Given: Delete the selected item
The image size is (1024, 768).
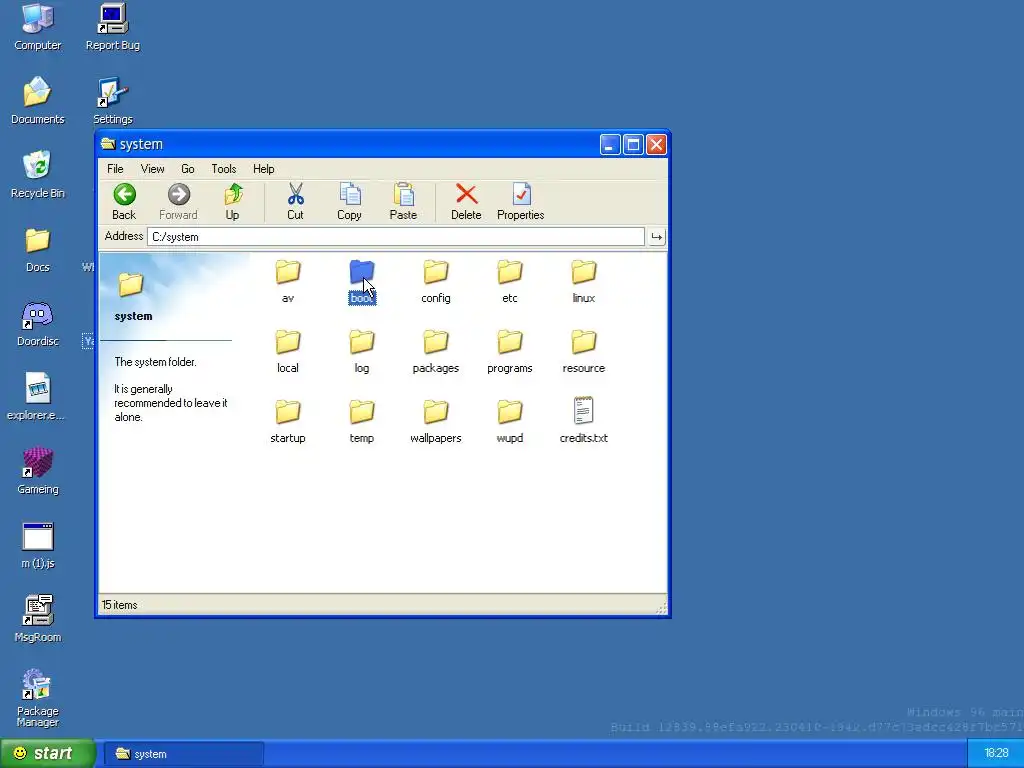Looking at the screenshot, I should point(466,202).
